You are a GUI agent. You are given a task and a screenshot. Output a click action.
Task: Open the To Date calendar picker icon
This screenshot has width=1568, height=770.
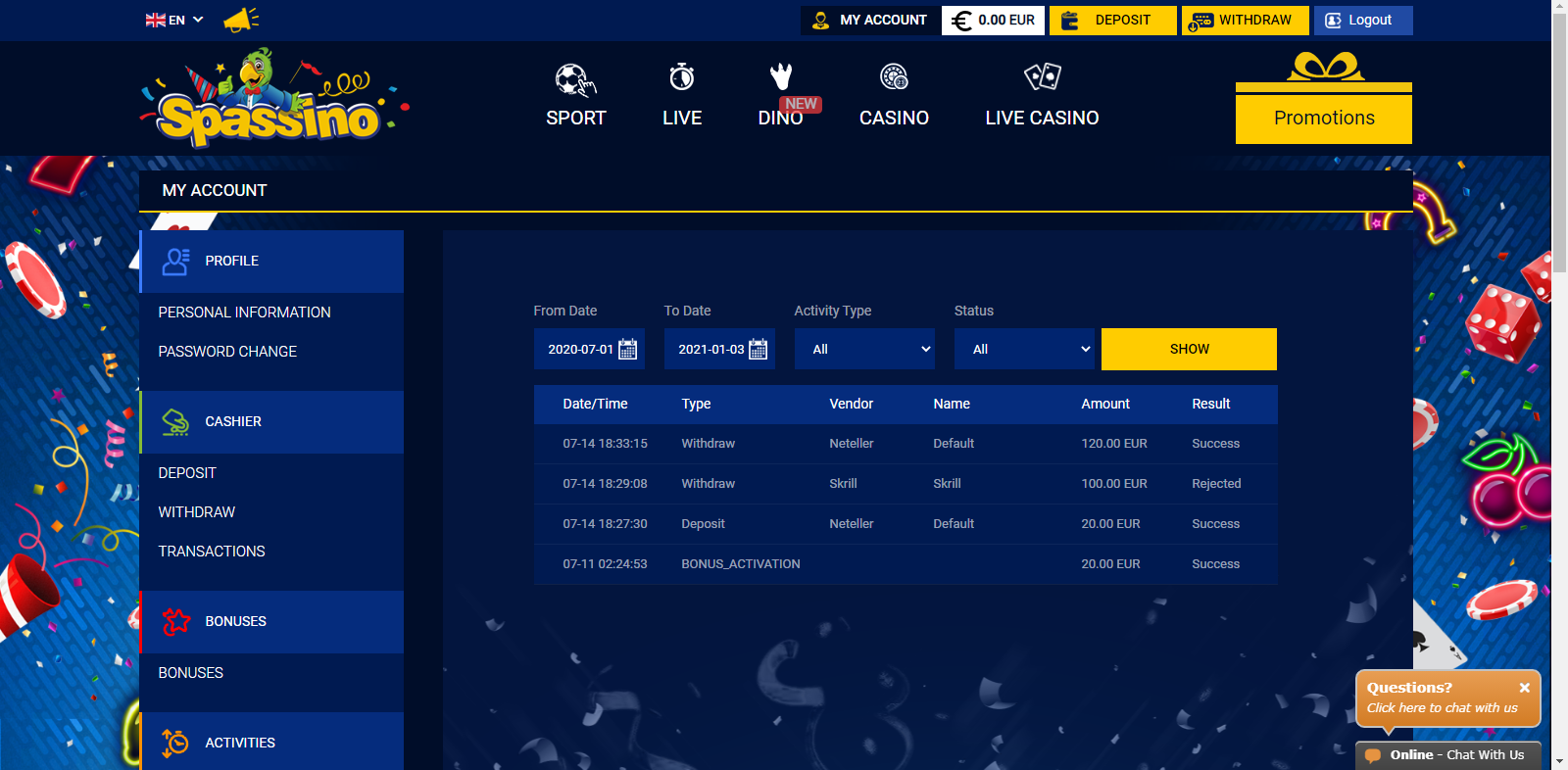[759, 350]
